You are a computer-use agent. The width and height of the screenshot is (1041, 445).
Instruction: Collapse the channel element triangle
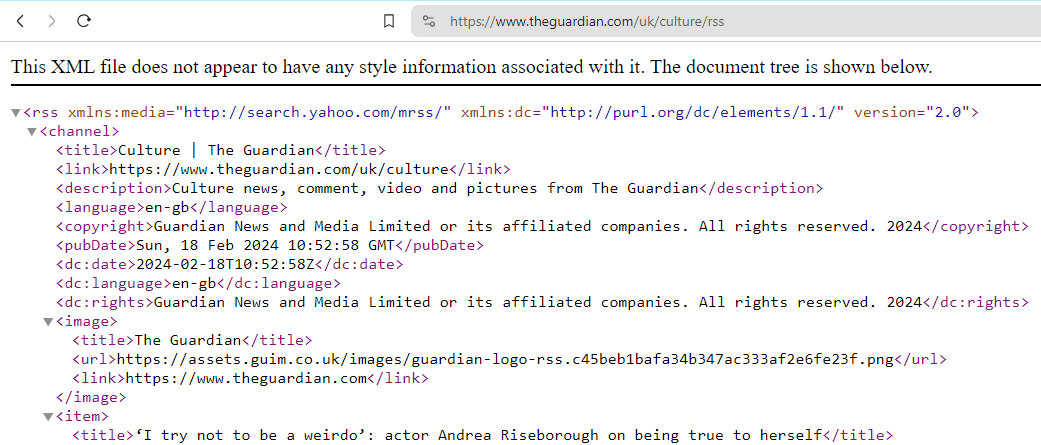tap(32, 132)
